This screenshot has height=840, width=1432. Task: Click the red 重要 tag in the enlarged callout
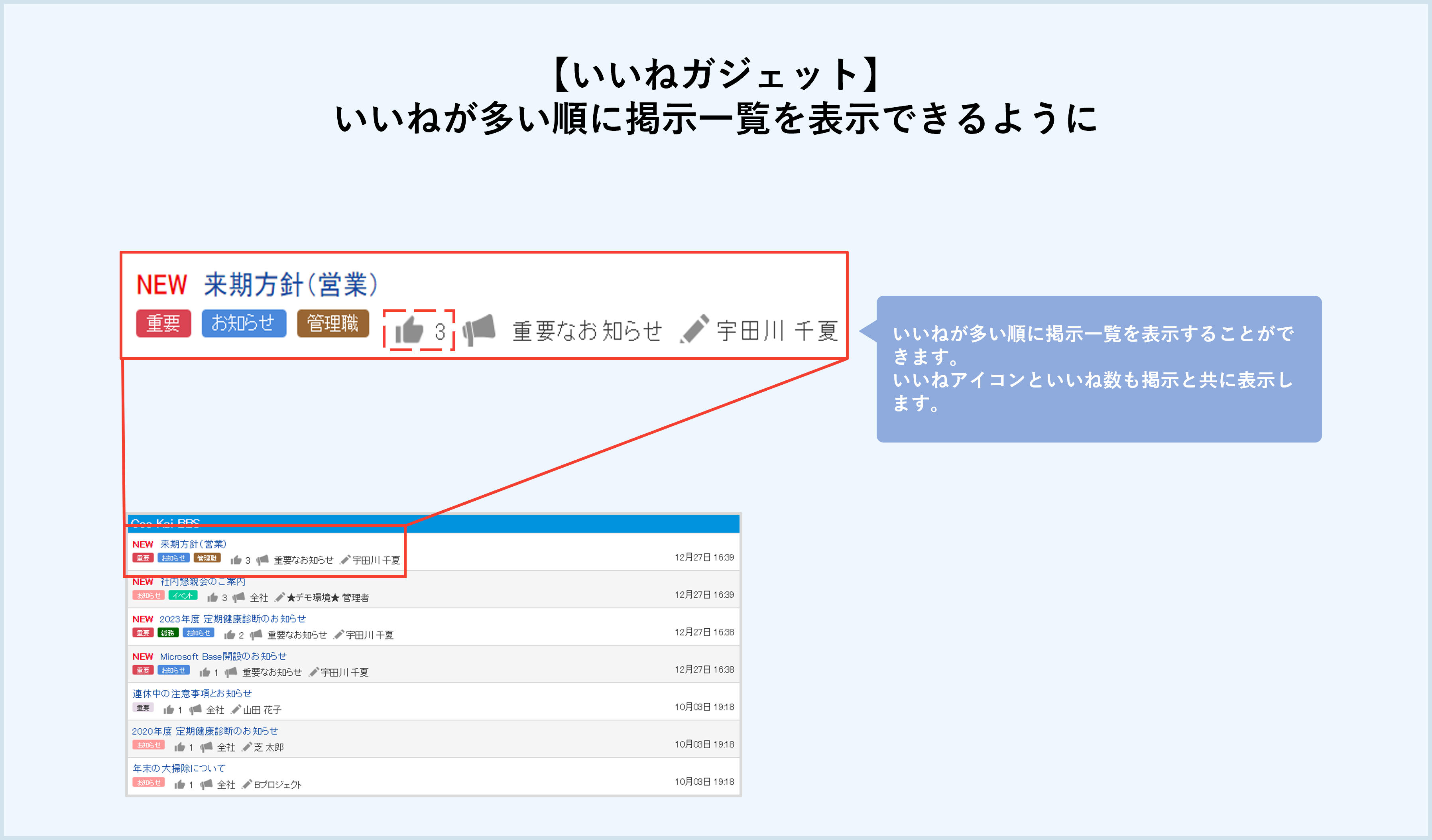164,323
